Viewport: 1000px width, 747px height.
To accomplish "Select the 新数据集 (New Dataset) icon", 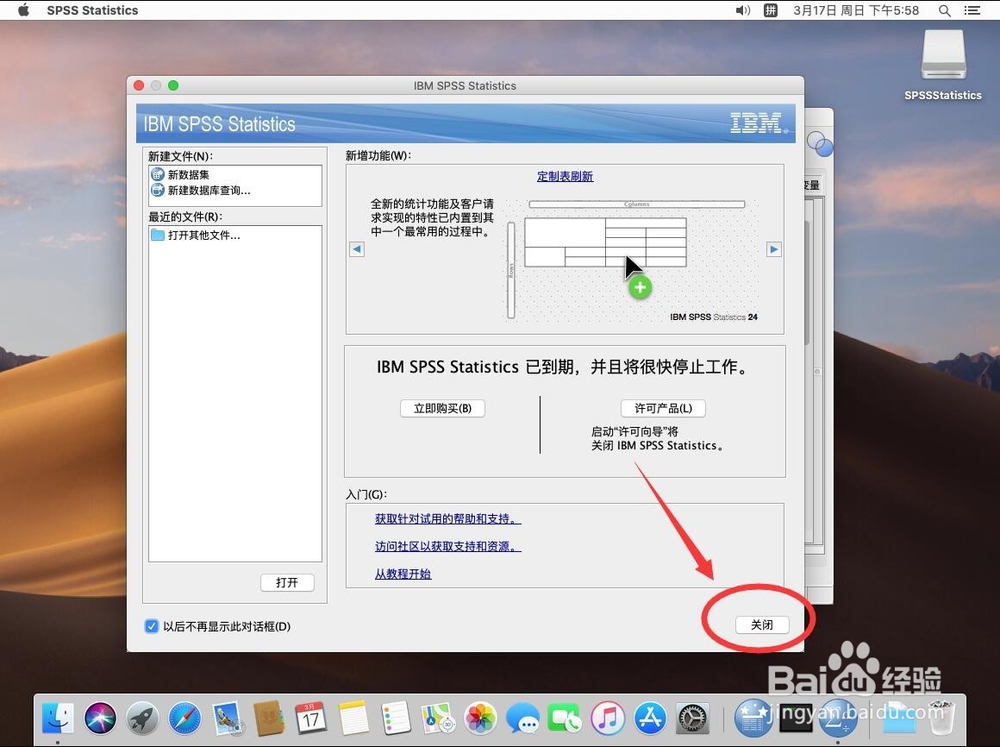I will [159, 174].
